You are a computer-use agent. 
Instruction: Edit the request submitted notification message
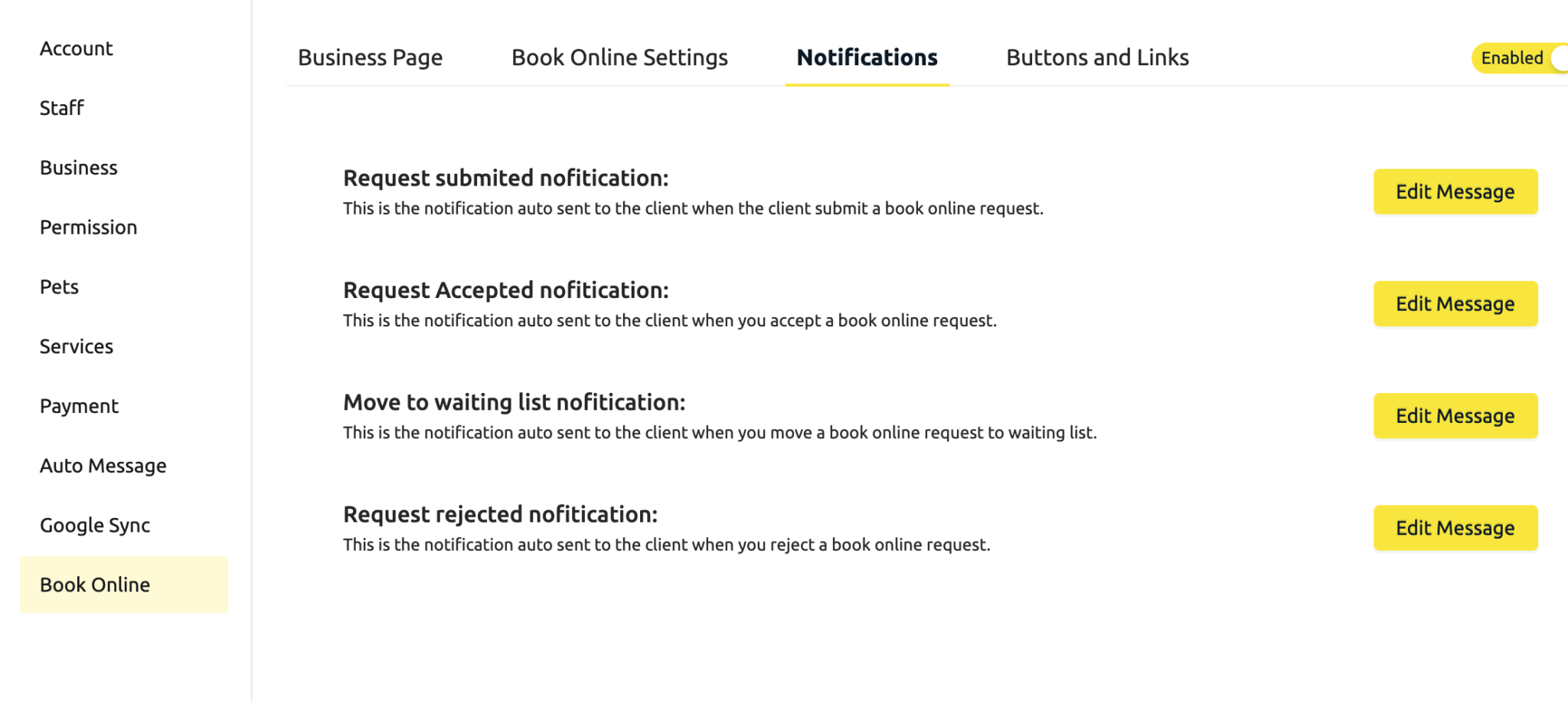[x=1455, y=192]
